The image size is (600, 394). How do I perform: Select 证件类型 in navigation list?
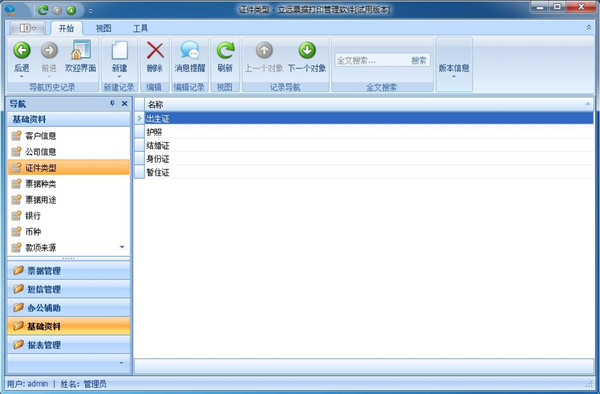[x=68, y=168]
